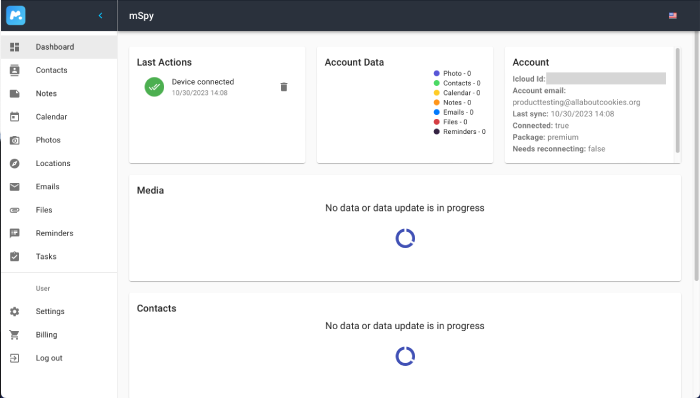The height and width of the screenshot is (398, 700).
Task: Click the mSpy logo icon
Action: click(x=16, y=16)
